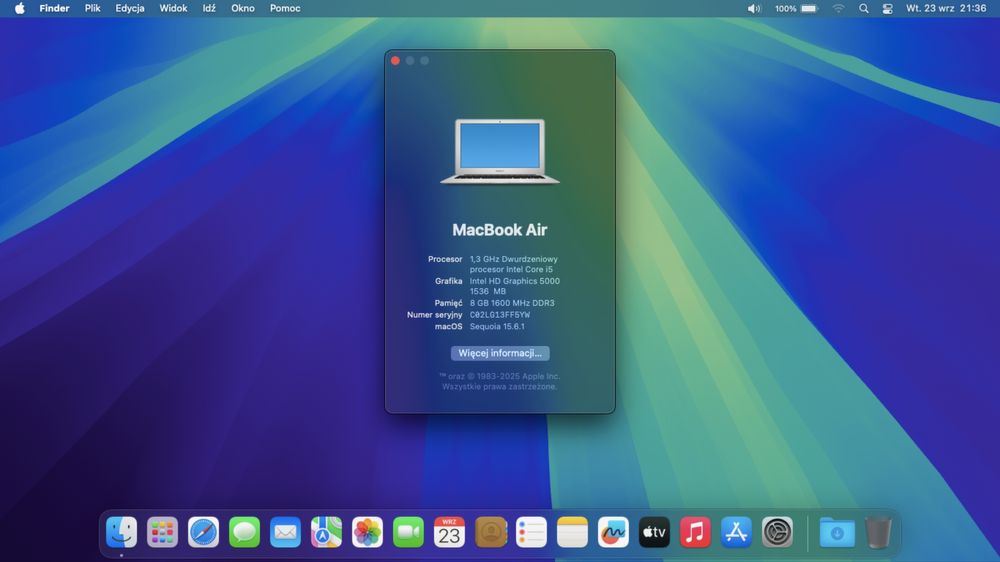Open the Apple menu

20,8
